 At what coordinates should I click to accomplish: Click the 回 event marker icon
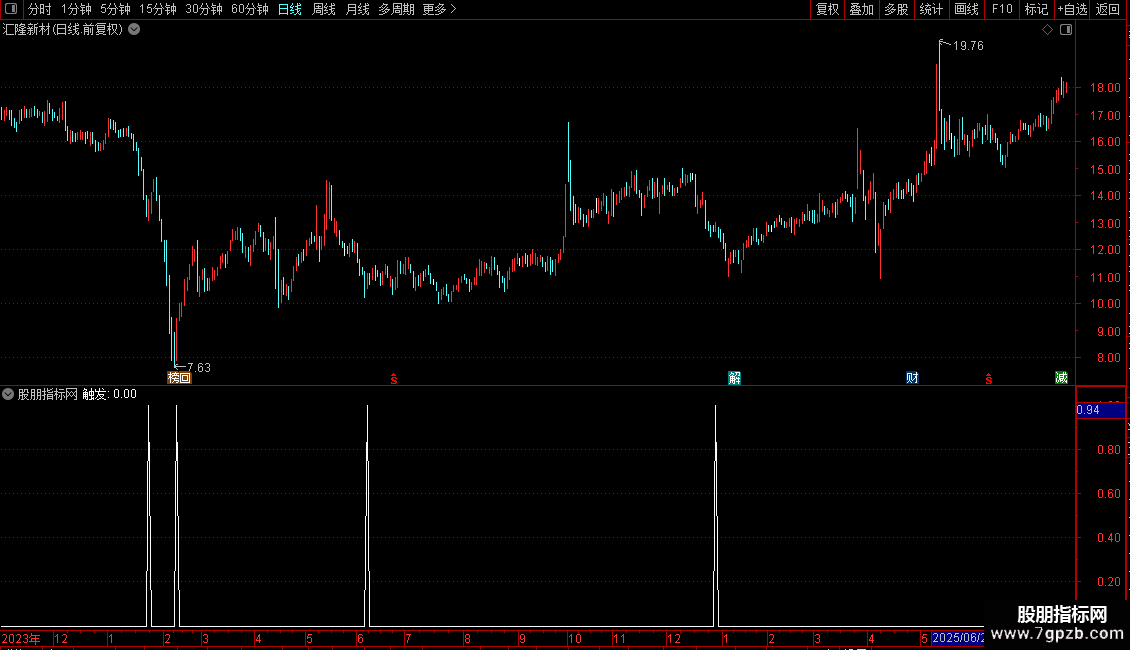(x=185, y=378)
